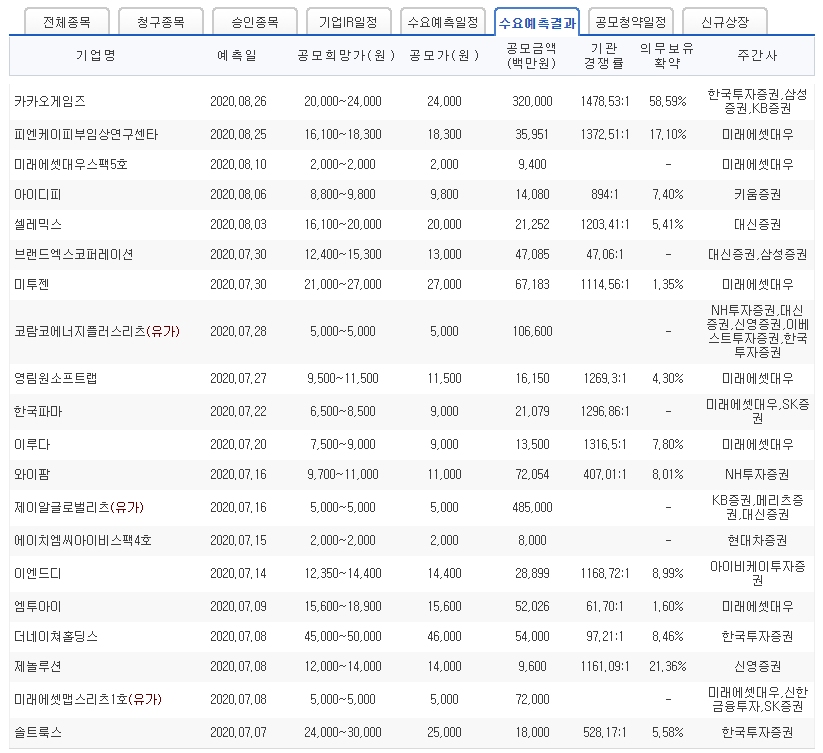The height and width of the screenshot is (753, 823).
Task: Open the 기업IR일정 tab
Action: tap(349, 22)
